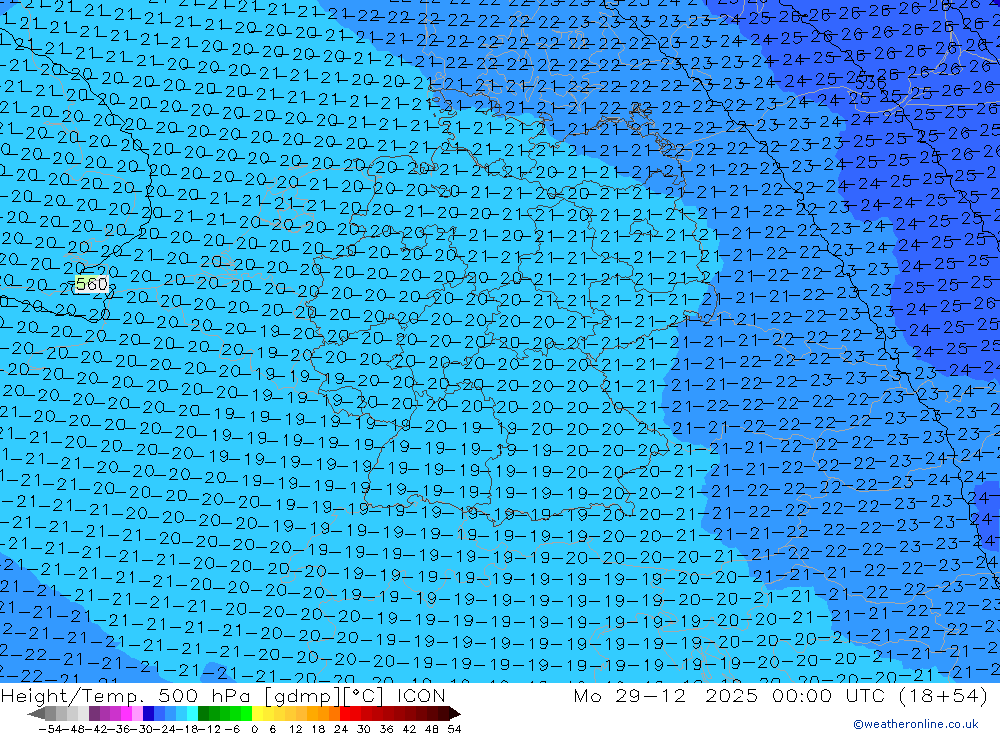This screenshot has height=733, width=1000.
Task: Click the '54' label at the legend's right end
Action: (x=454, y=728)
